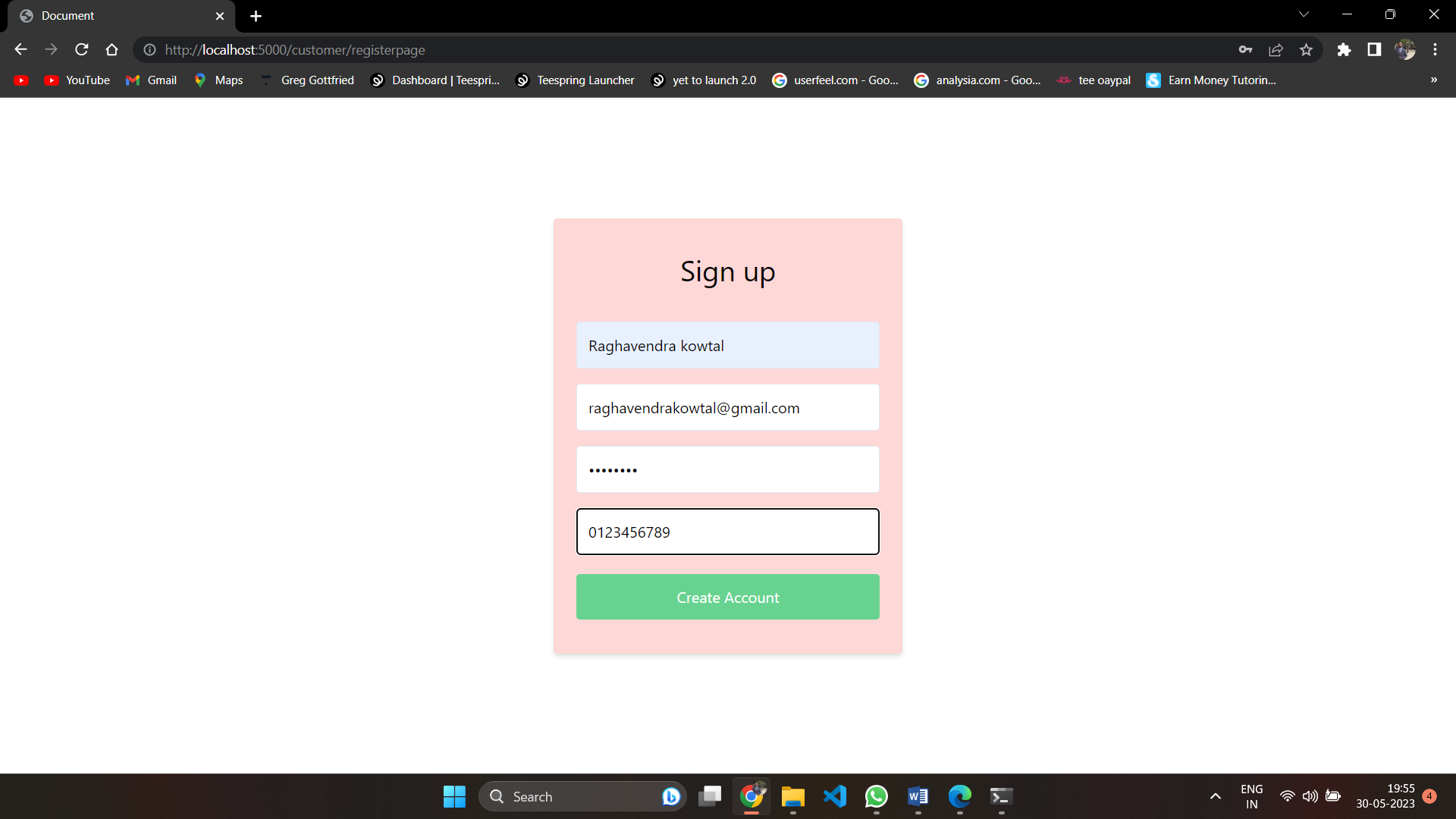
Task: Open the Gmail bookmark
Action: click(x=151, y=80)
